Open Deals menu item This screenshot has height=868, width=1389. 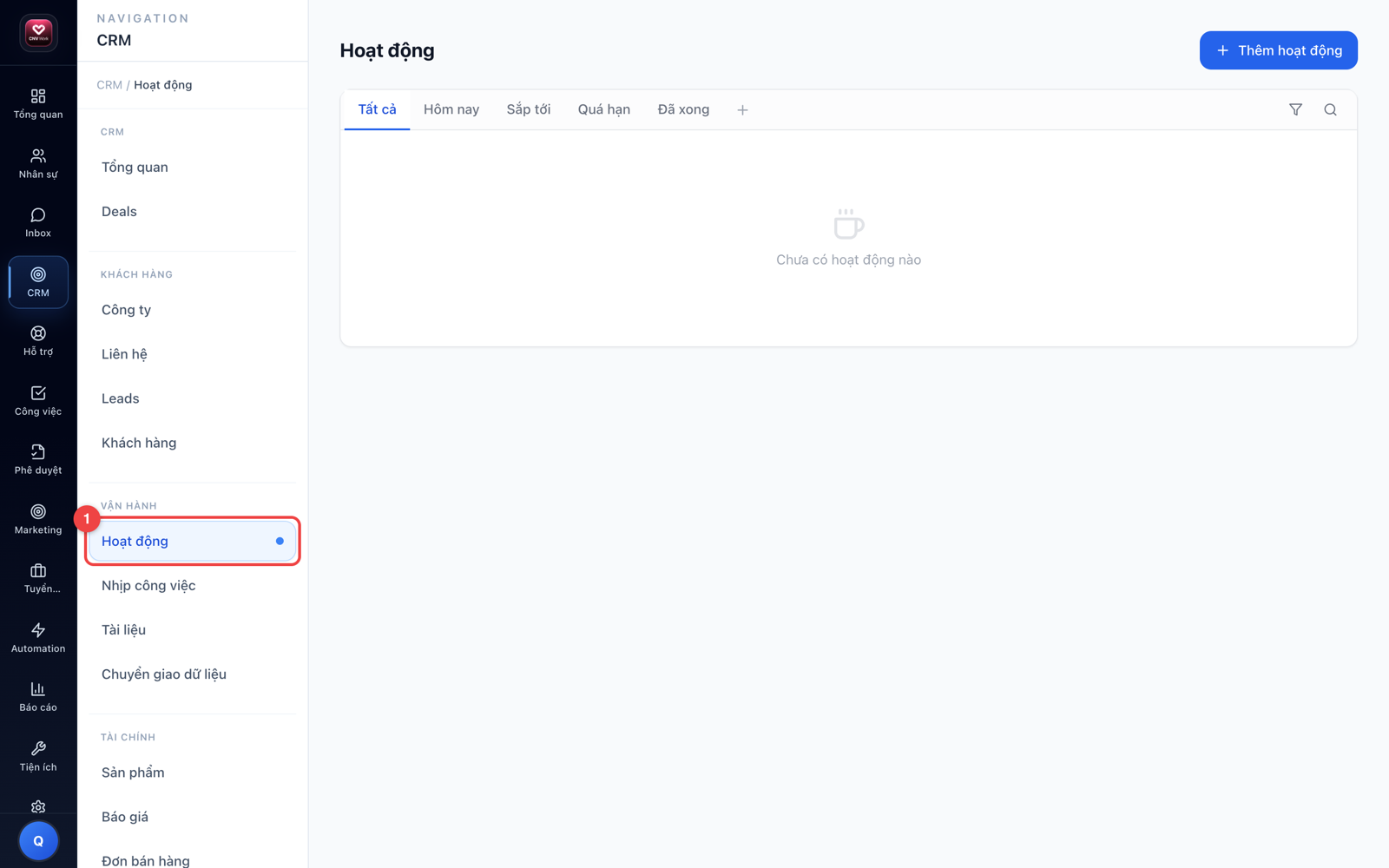(193, 212)
